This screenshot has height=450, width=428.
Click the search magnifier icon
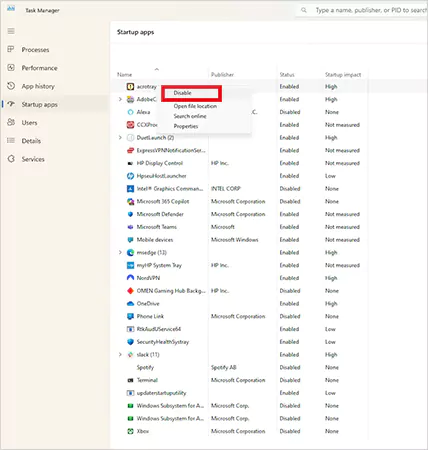304,10
